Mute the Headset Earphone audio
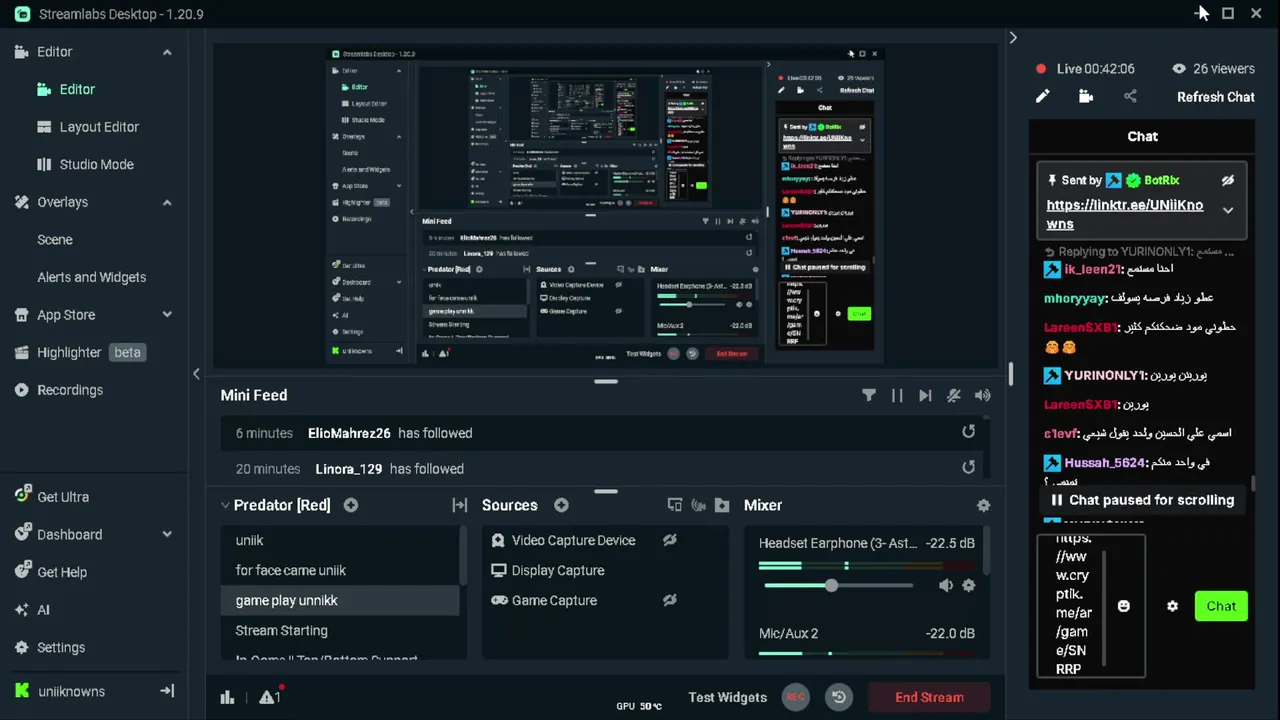The width and height of the screenshot is (1280, 720). tap(946, 585)
